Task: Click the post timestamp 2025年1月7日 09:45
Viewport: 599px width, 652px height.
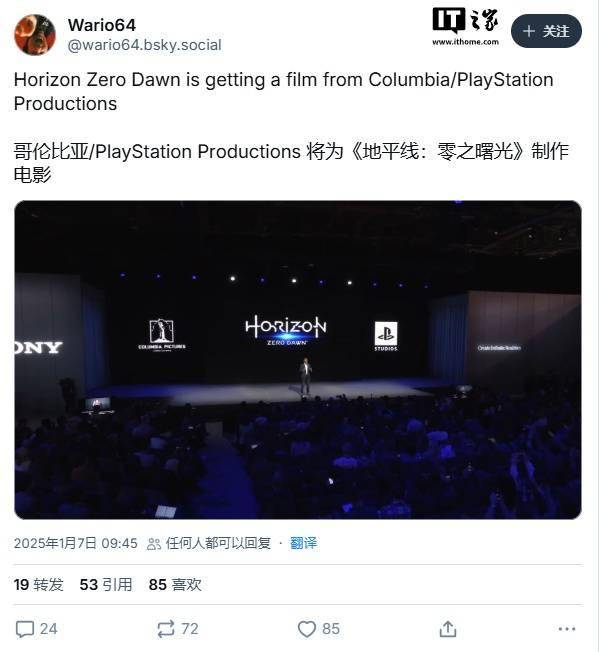Action: tap(75, 543)
